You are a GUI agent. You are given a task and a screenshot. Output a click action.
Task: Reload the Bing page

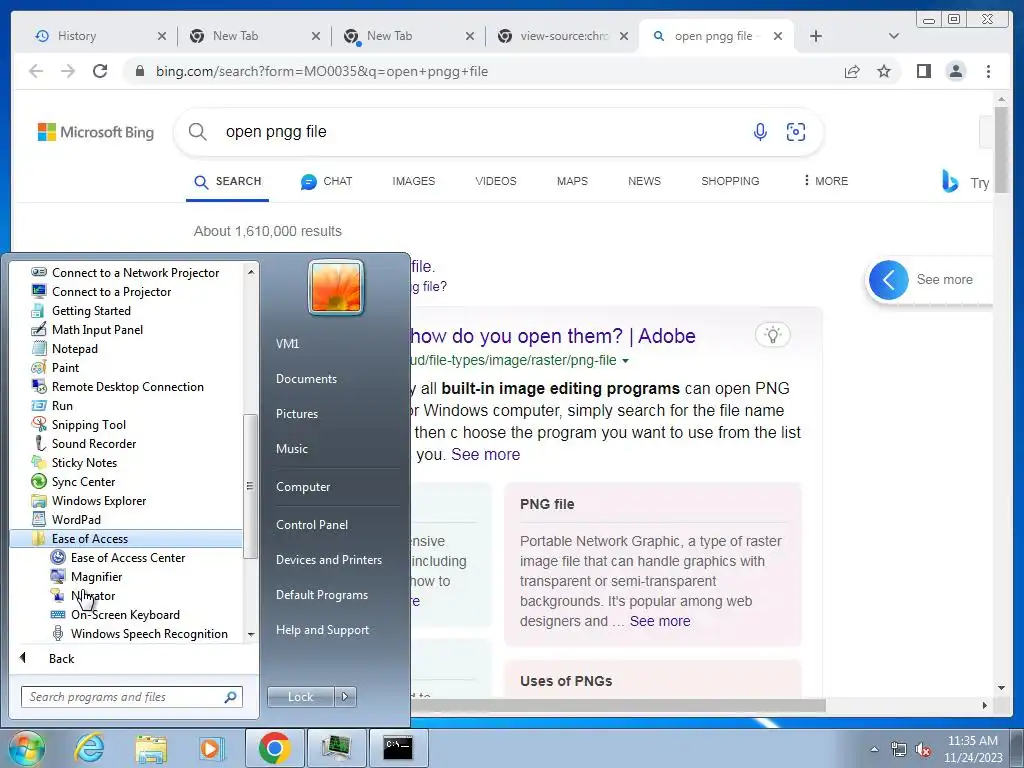100,71
